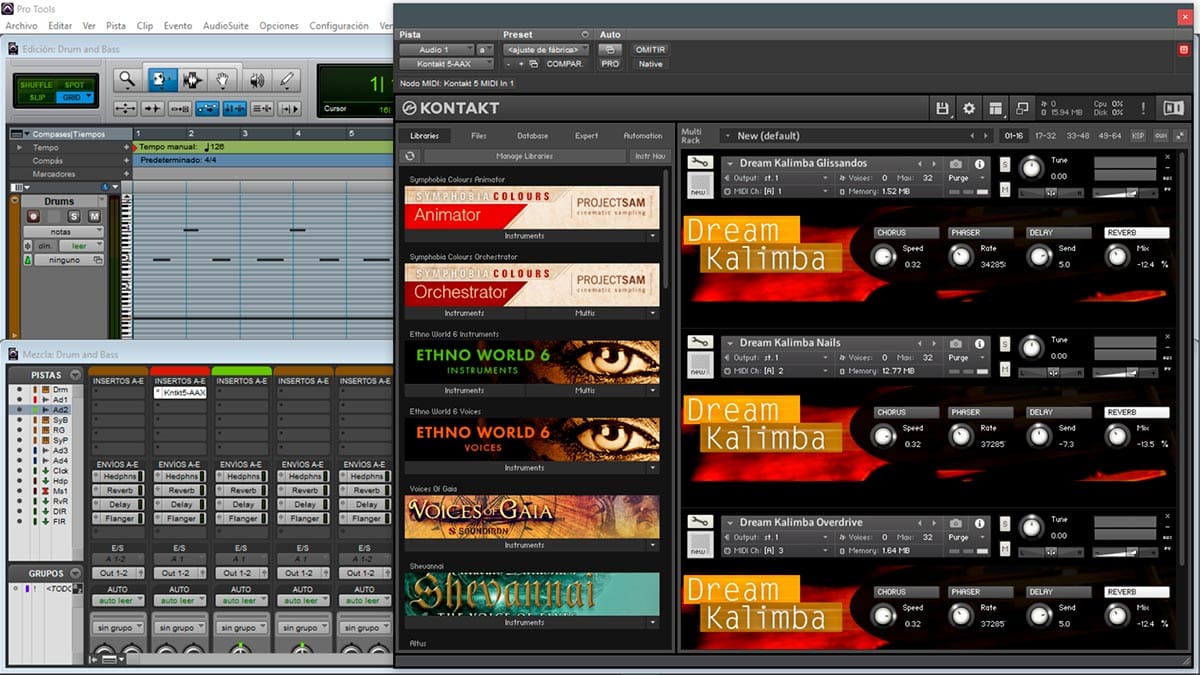Select the Pencil tool in Pro Tools
This screenshot has height=675, width=1200.
(288, 80)
